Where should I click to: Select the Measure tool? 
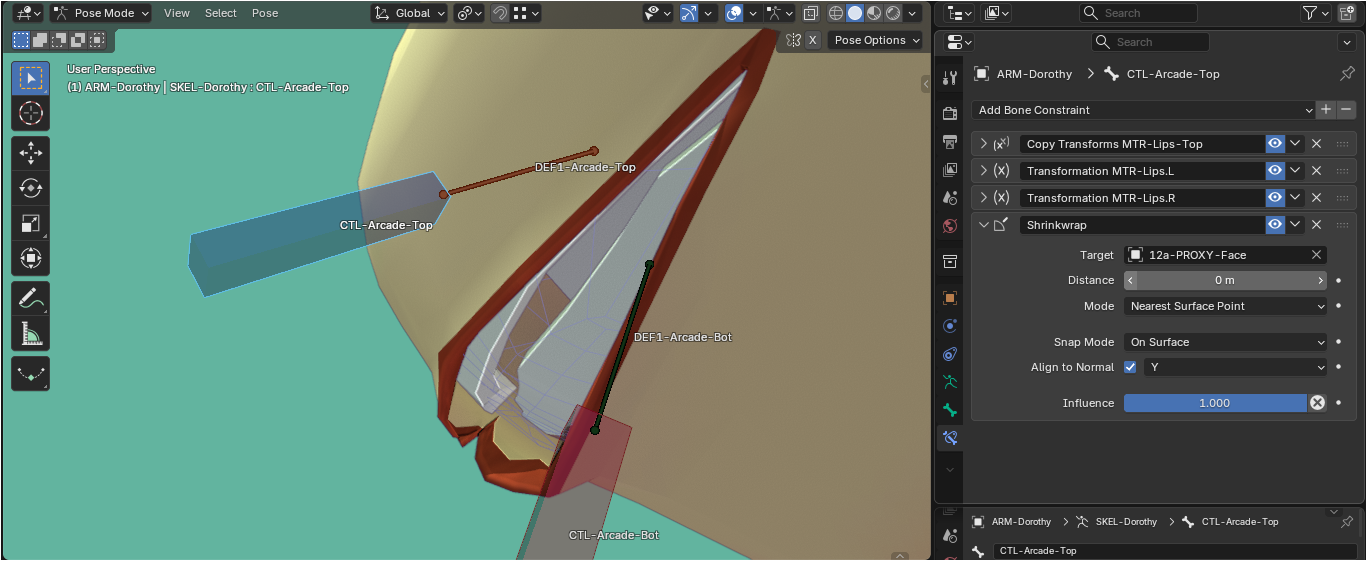point(30,333)
